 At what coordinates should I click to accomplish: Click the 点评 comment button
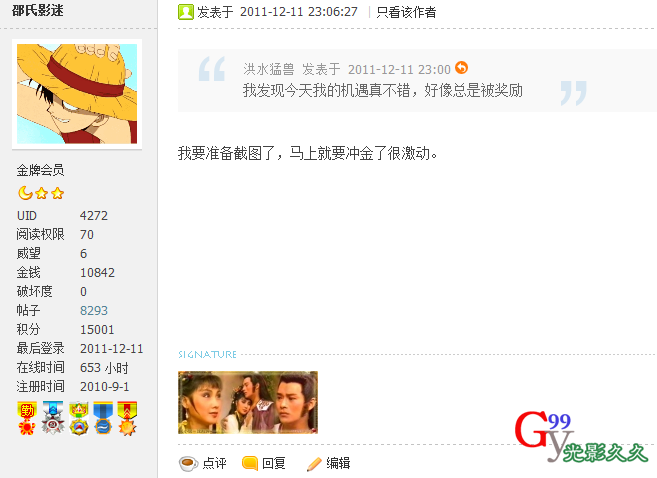[x=214, y=463]
